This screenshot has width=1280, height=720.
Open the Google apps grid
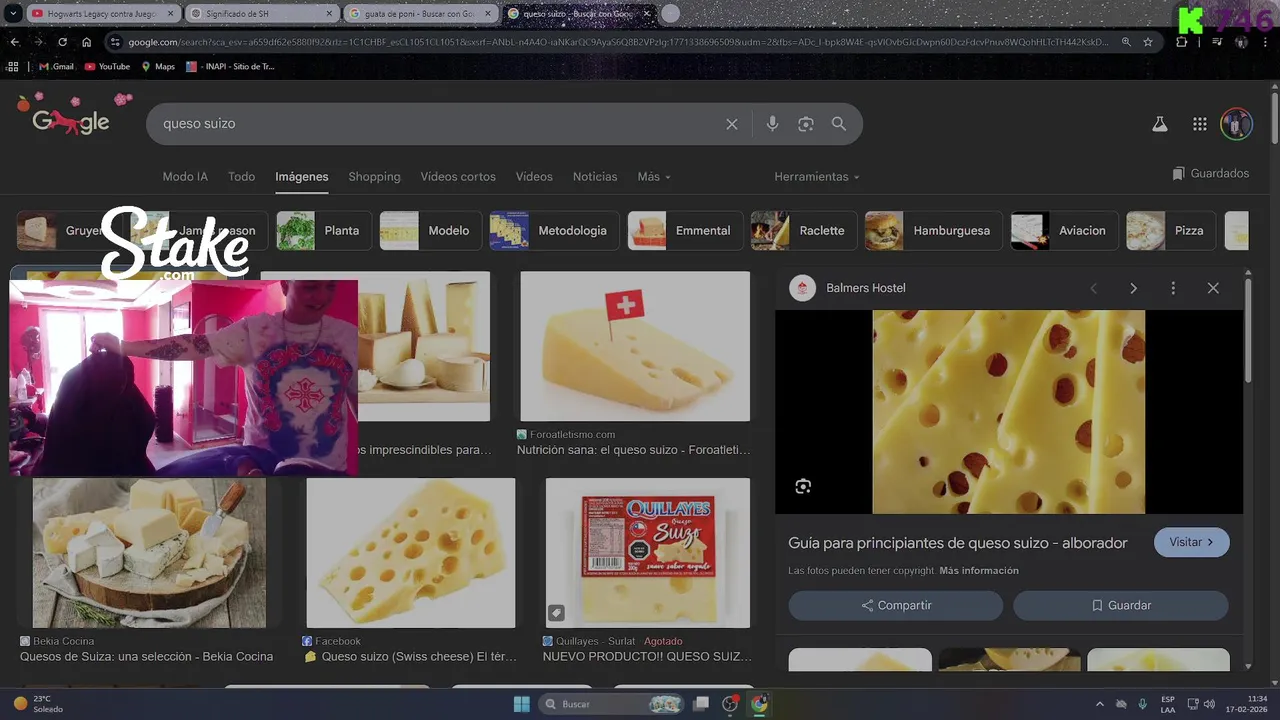[1200, 124]
